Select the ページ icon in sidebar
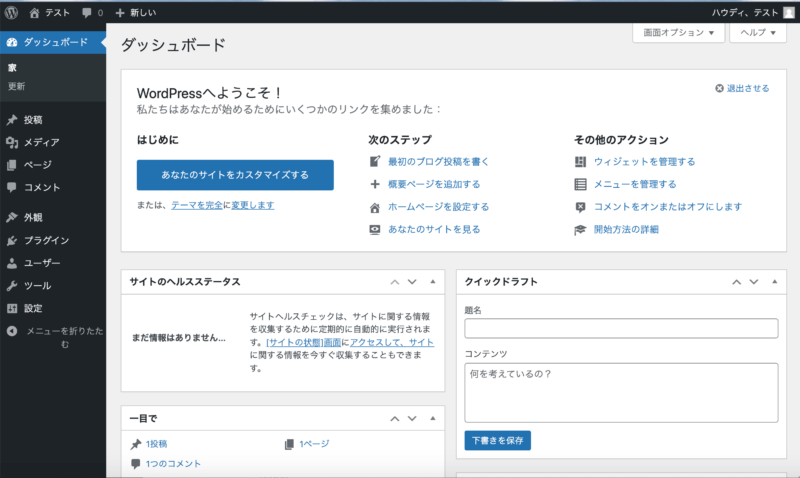This screenshot has height=478, width=800. [12, 165]
